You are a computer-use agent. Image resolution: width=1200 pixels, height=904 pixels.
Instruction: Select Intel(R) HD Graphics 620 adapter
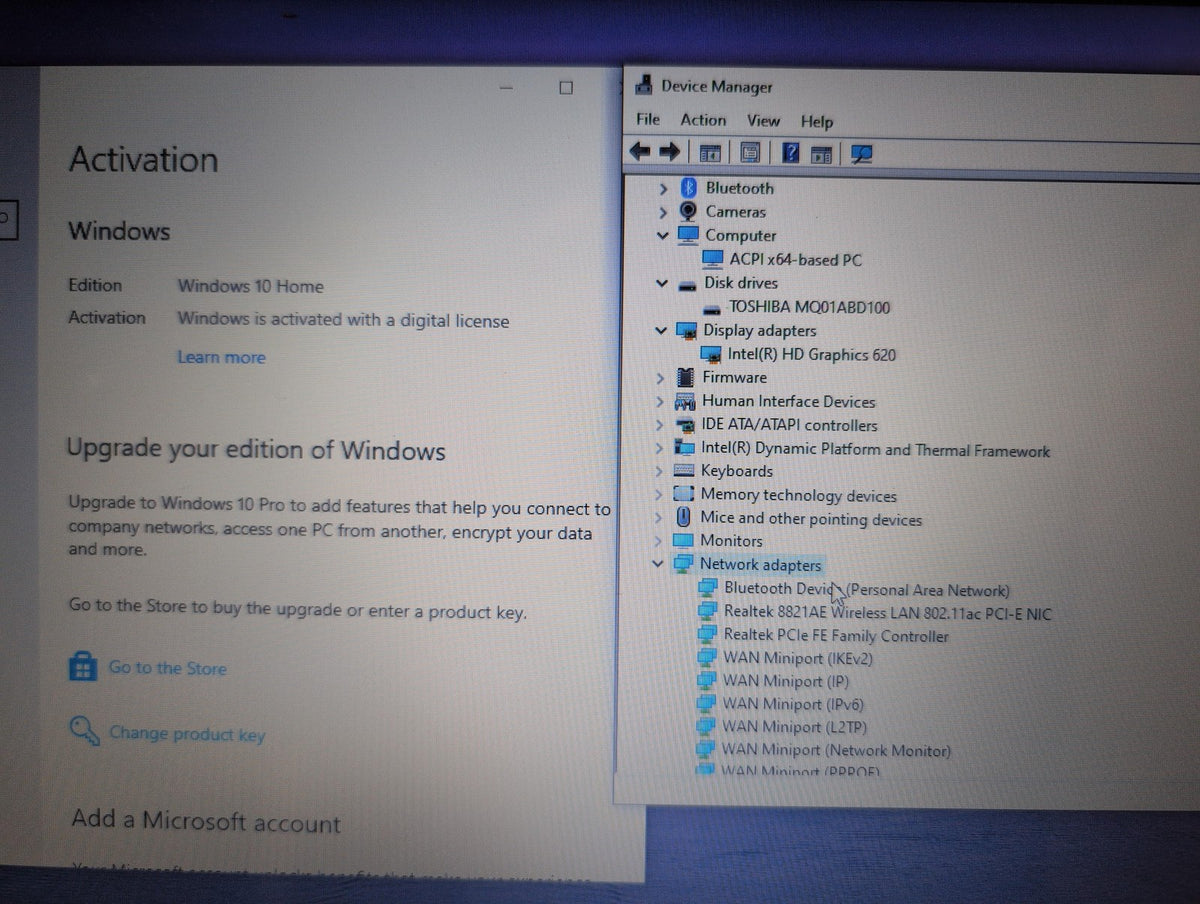(x=811, y=354)
